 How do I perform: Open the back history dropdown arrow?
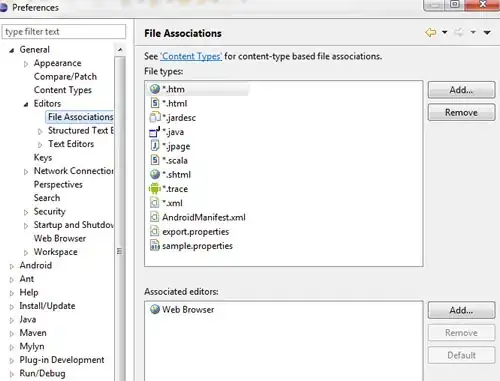pyautogui.click(x=444, y=32)
